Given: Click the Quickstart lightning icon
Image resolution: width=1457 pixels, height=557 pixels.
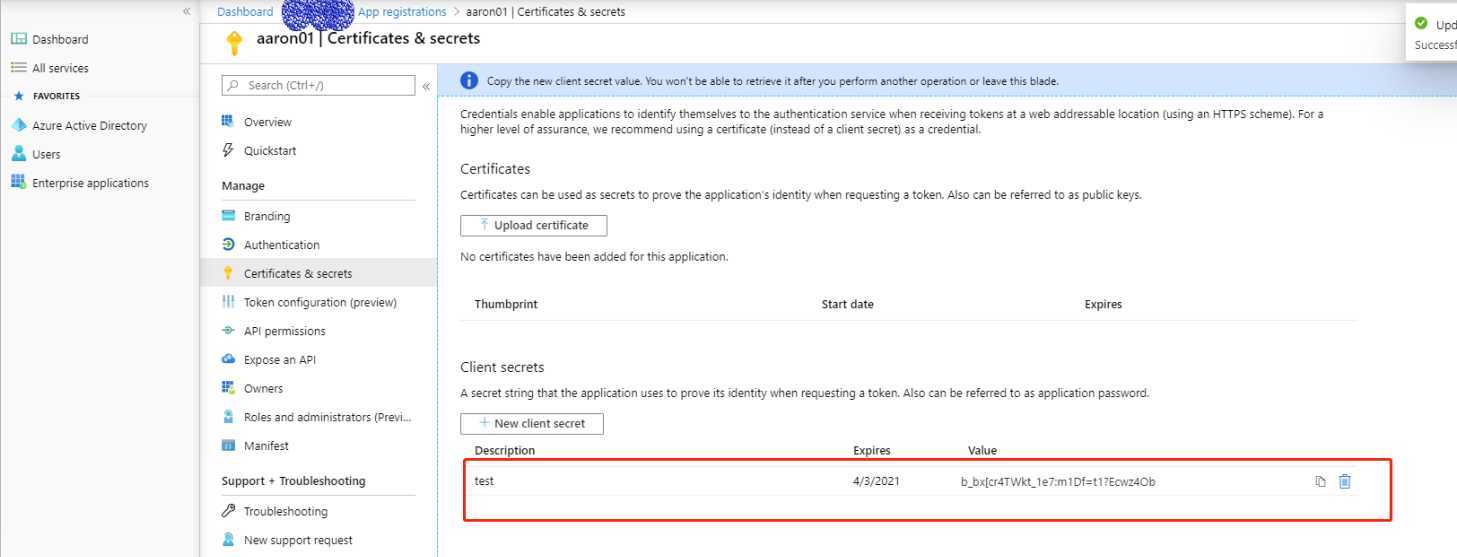Looking at the screenshot, I should pos(228,150).
